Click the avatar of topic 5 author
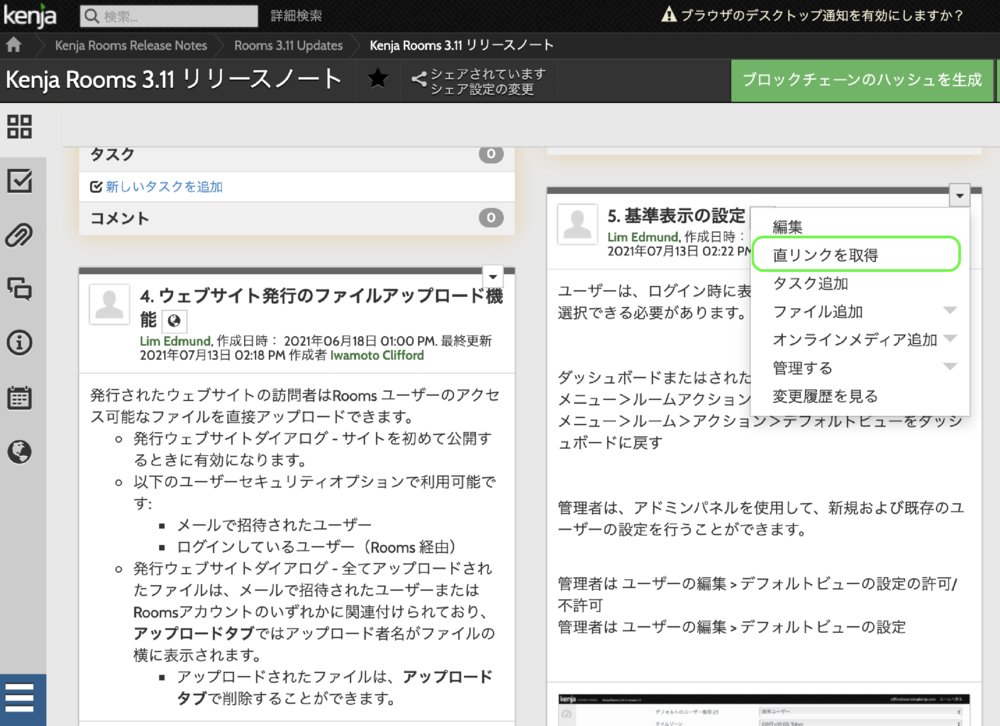The width and height of the screenshot is (1000, 726). pos(578,224)
